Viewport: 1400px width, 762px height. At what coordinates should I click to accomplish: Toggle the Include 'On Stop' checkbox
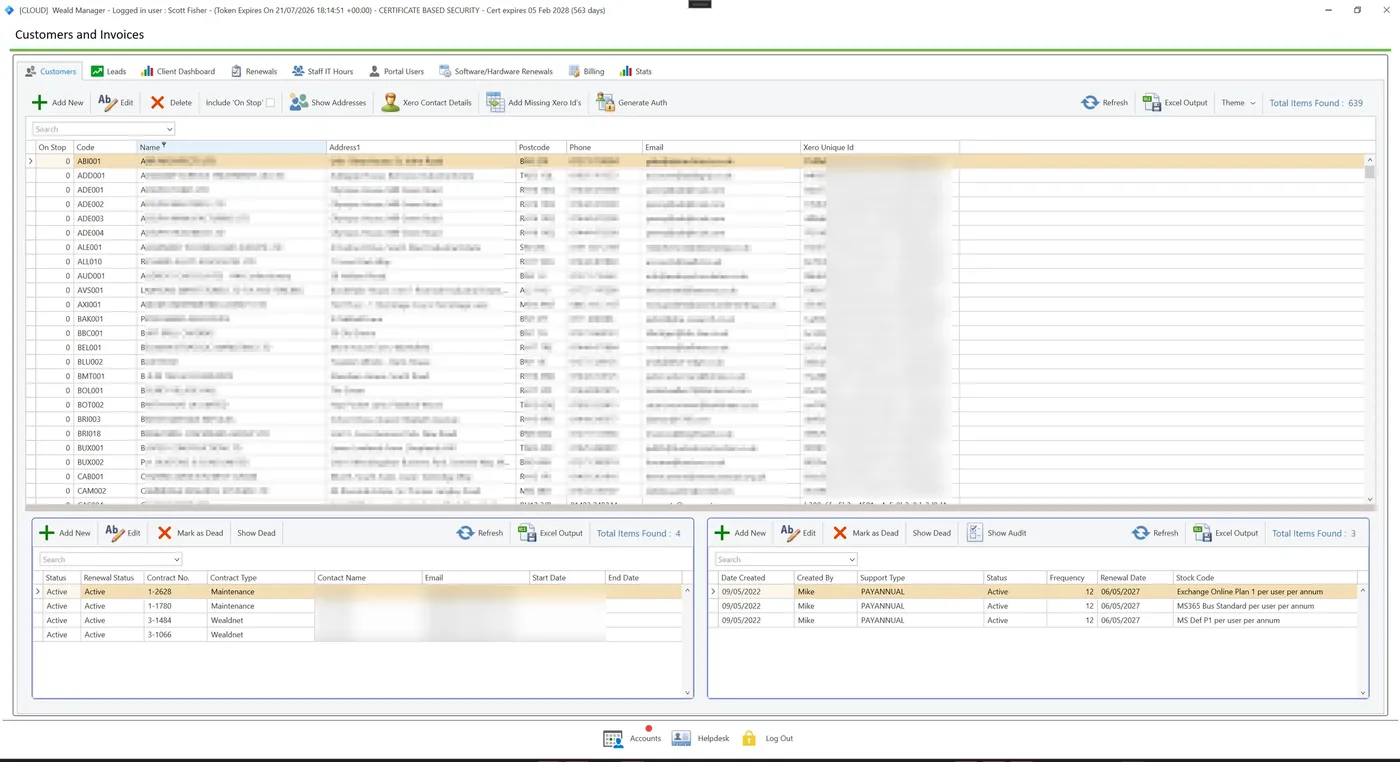pos(270,102)
